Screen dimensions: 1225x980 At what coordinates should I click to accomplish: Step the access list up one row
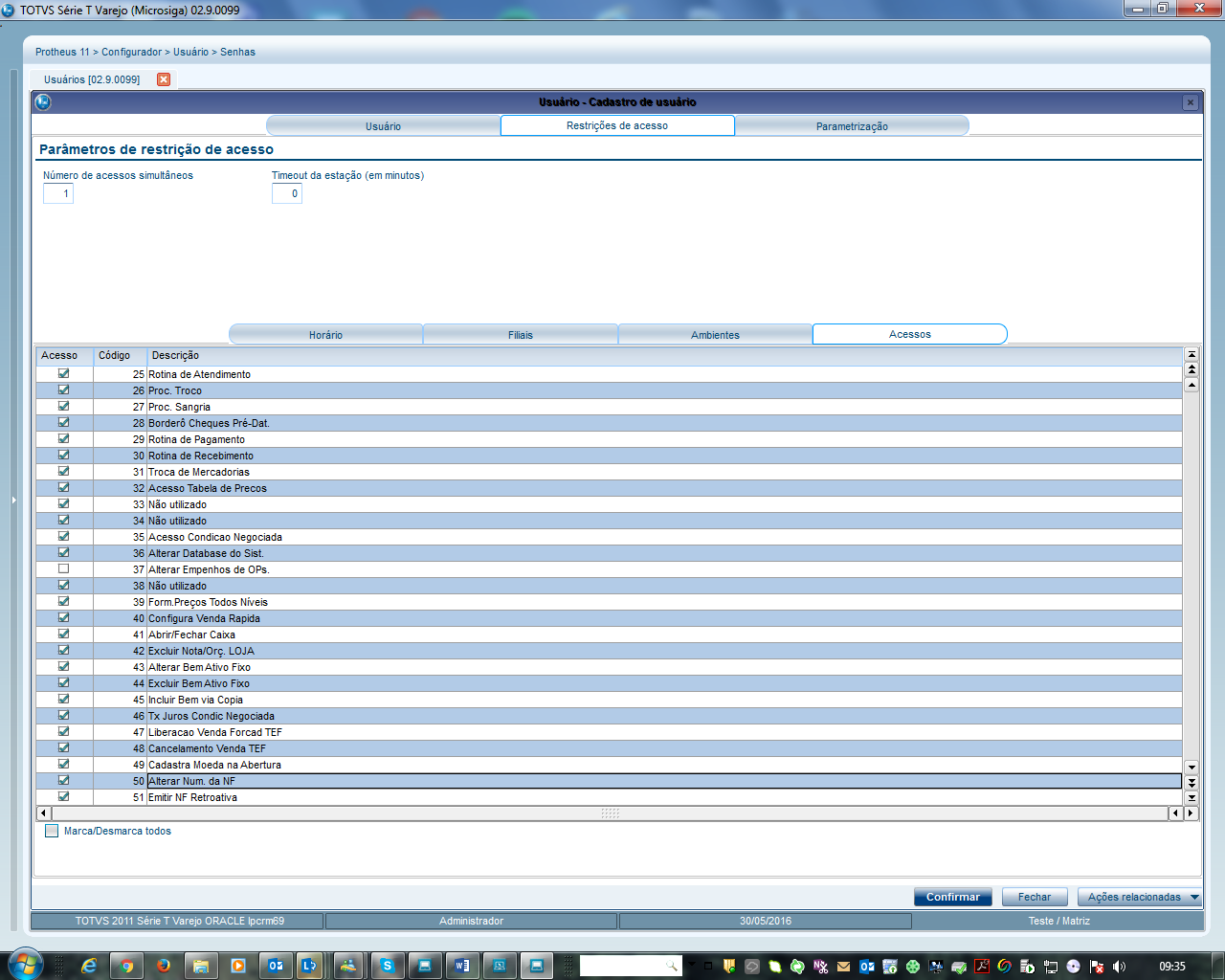[1192, 385]
